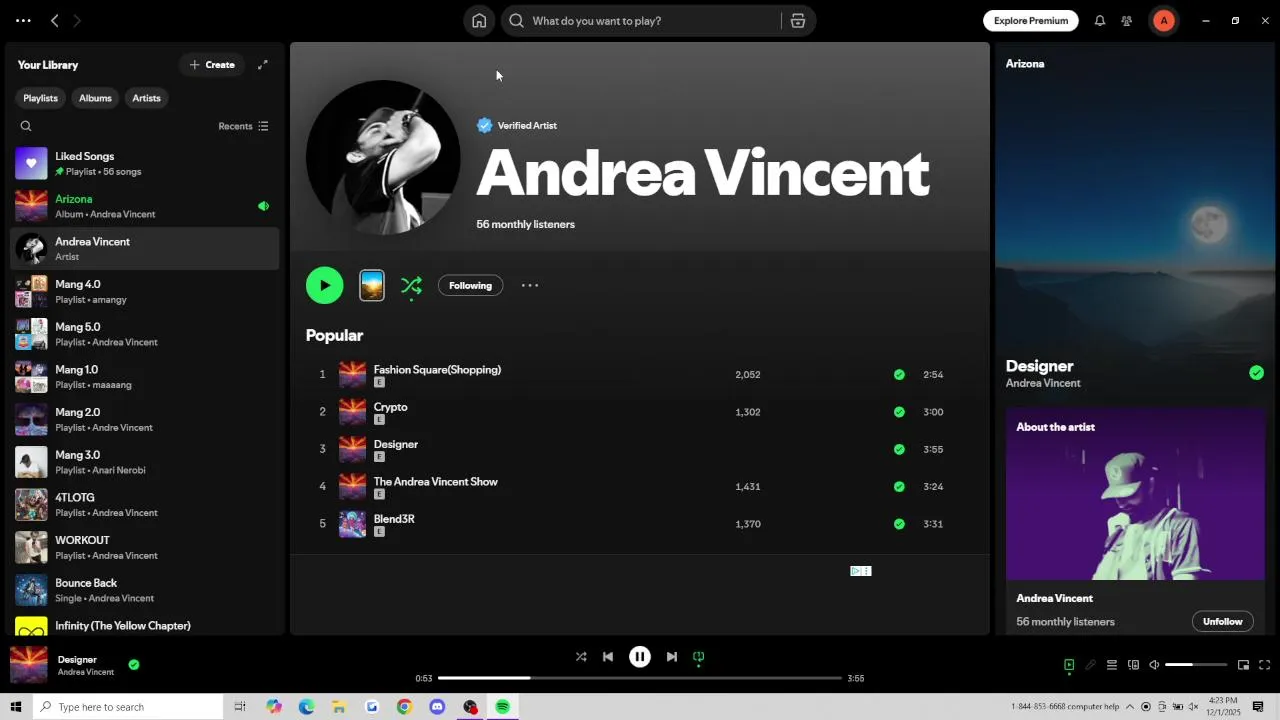Viewport: 1280px width, 720px height.
Task: Toggle repeat mode in player bar
Action: (699, 657)
